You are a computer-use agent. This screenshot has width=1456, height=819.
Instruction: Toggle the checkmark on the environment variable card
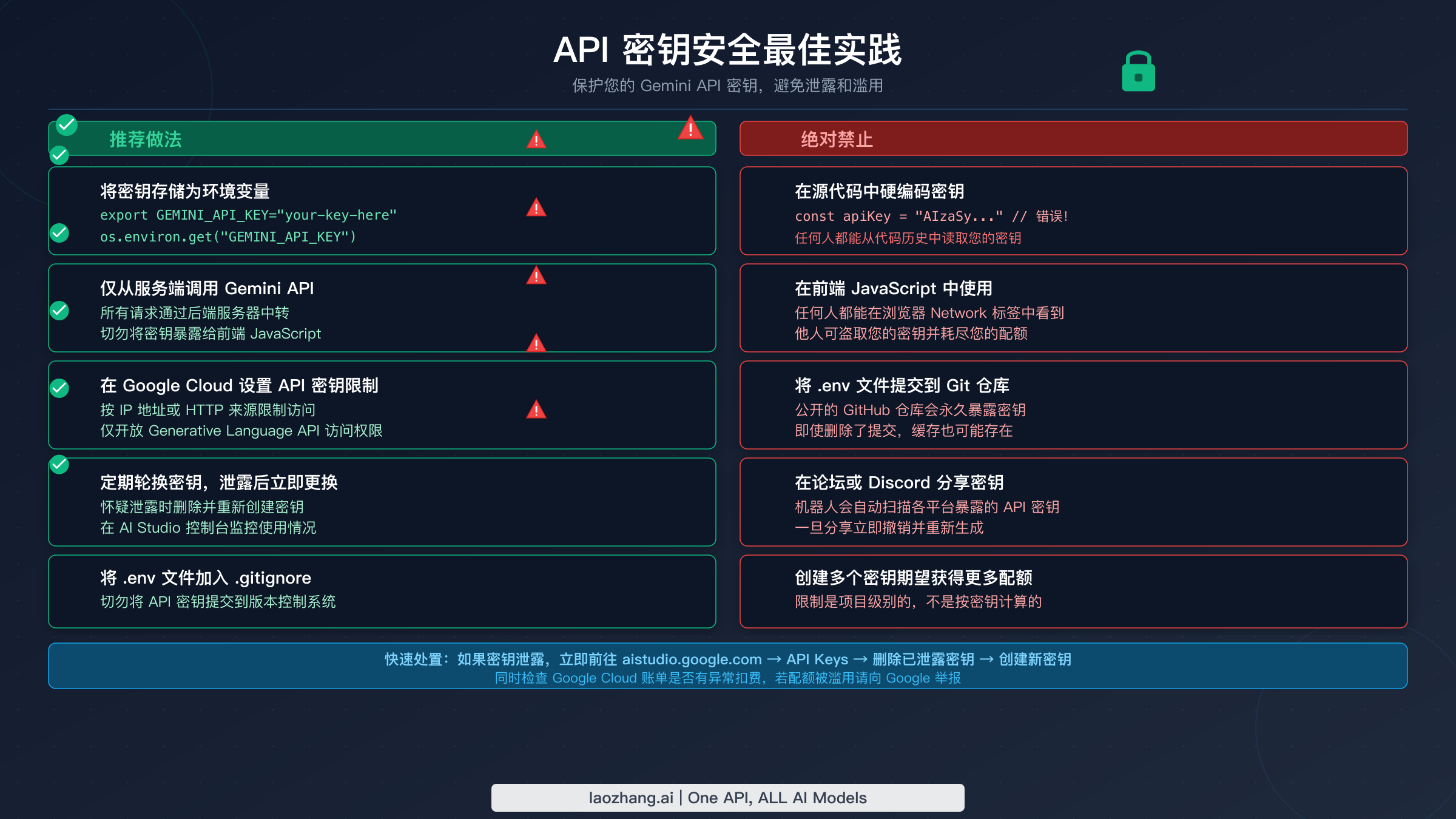pos(59,232)
